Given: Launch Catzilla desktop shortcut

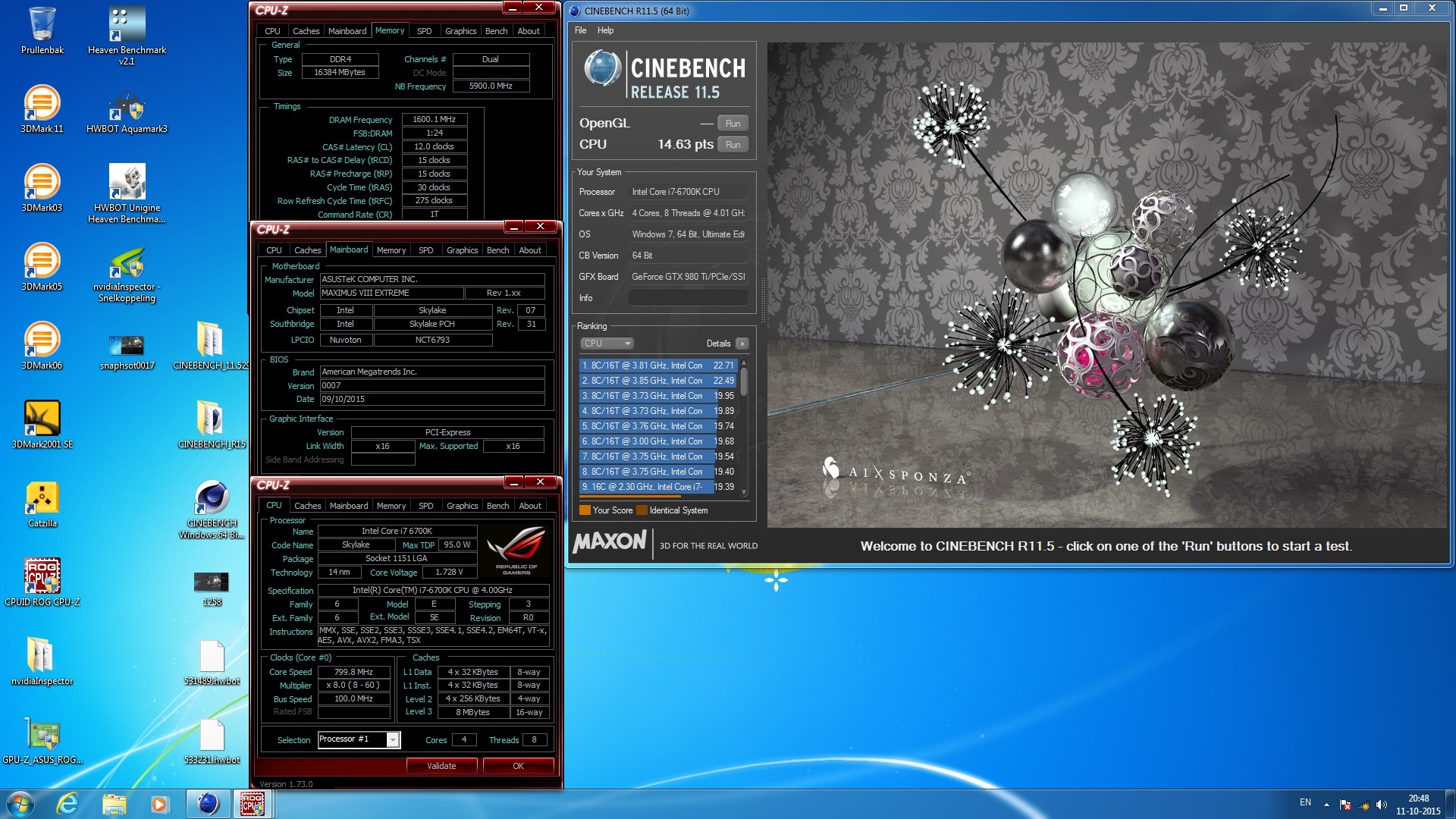Looking at the screenshot, I should (42, 504).
